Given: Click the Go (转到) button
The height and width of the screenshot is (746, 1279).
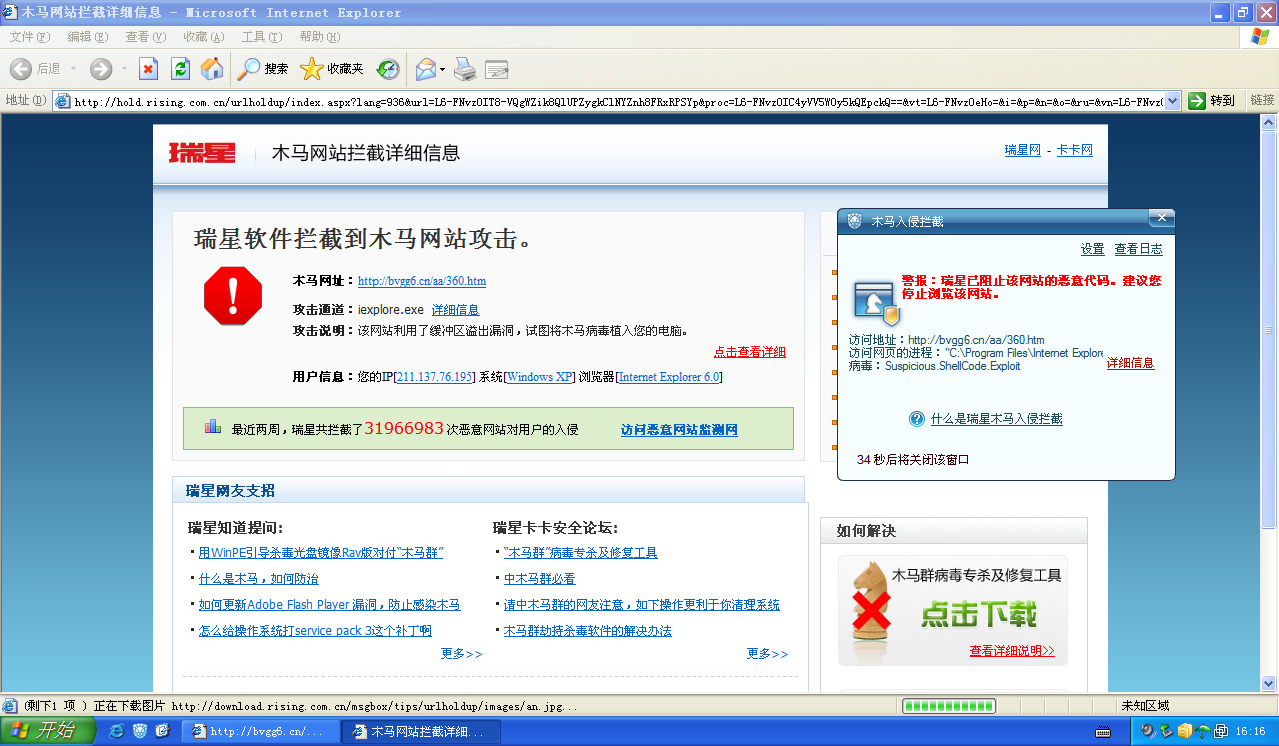Looking at the screenshot, I should click(1212, 101).
